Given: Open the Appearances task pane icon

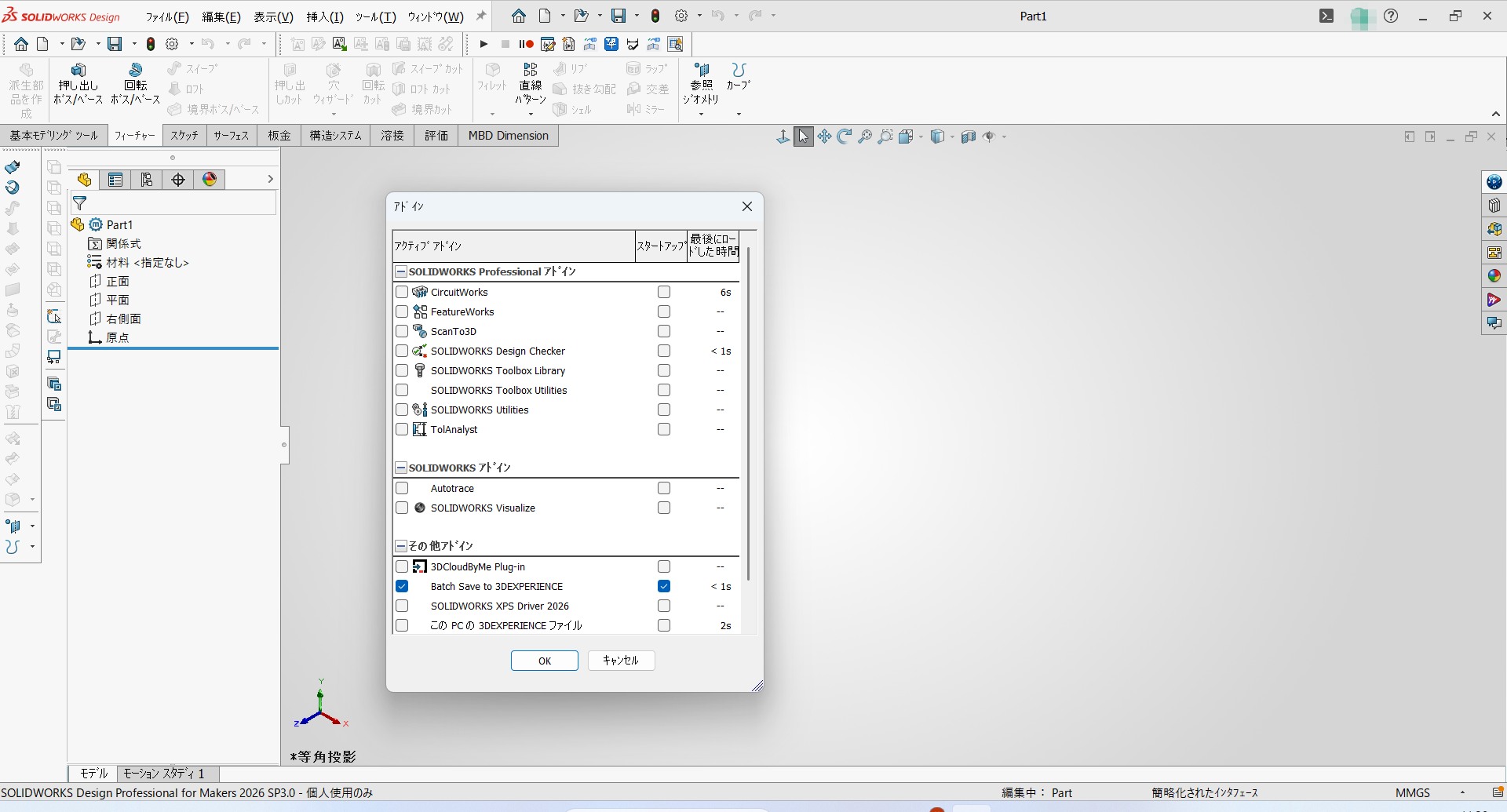Looking at the screenshot, I should click(1494, 276).
